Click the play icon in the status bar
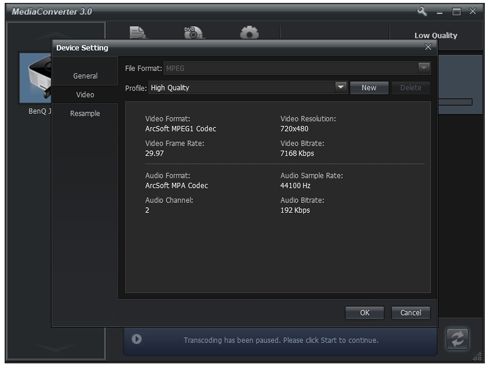This screenshot has width=490, height=368. [136, 339]
